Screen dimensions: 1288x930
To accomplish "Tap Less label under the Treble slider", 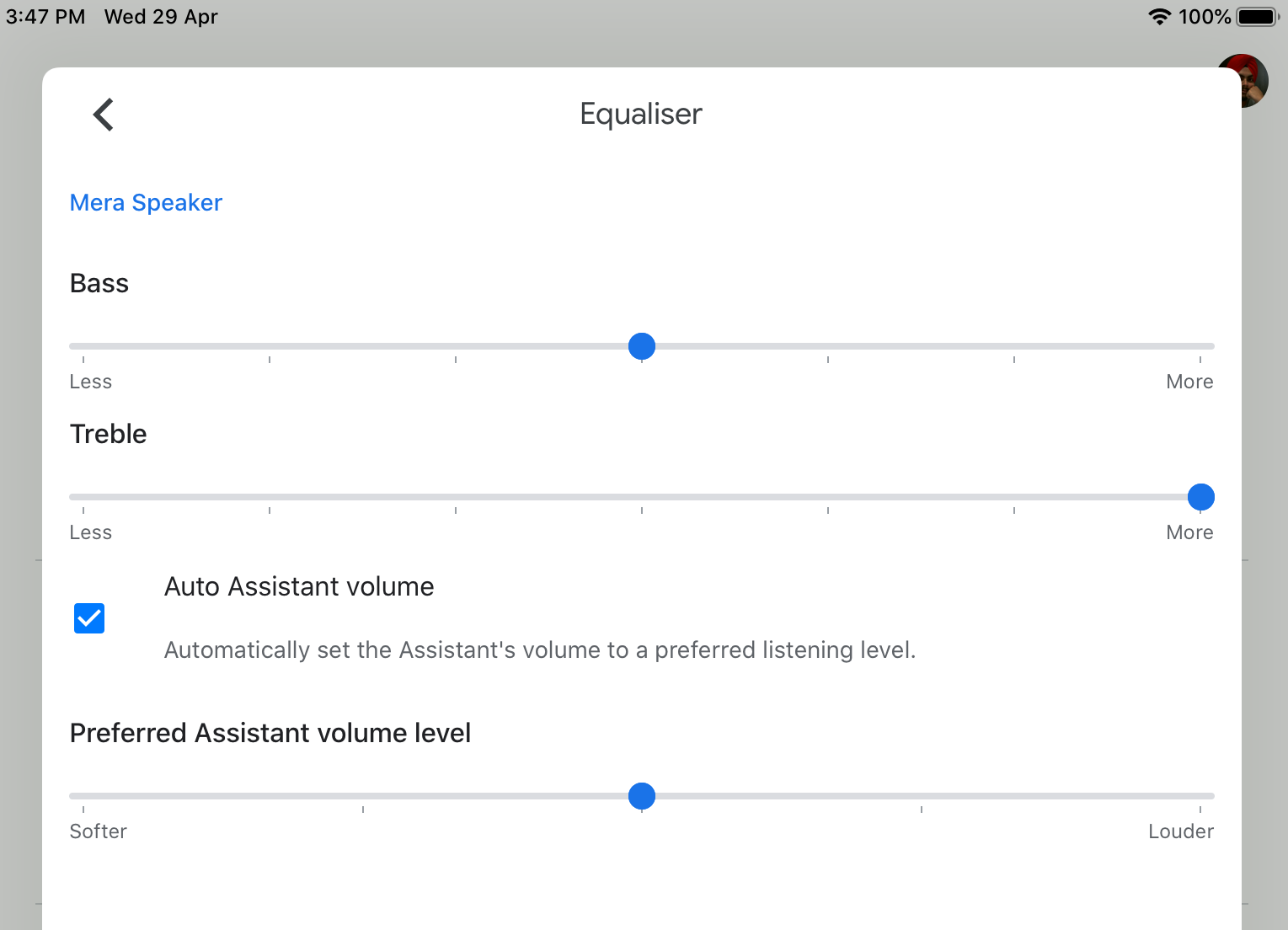I will [90, 532].
